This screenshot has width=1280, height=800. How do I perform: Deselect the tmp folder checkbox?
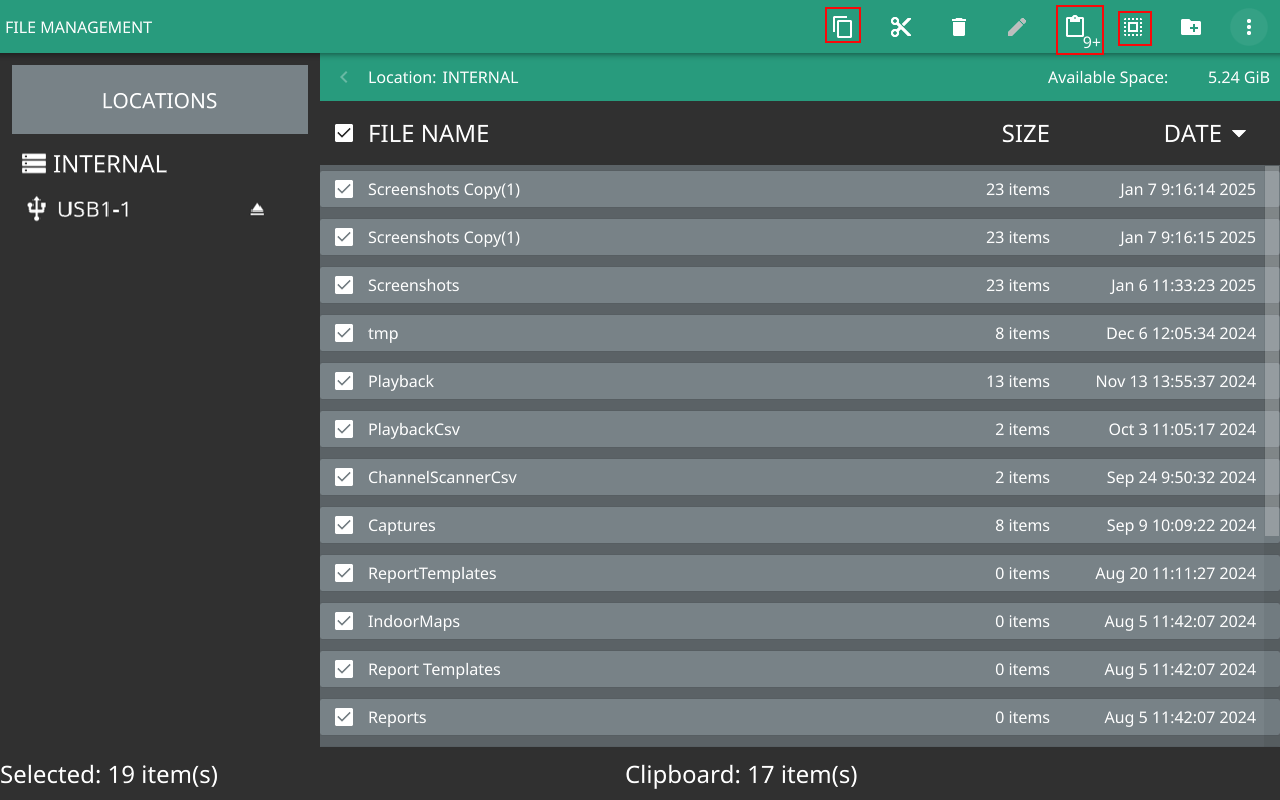(344, 333)
